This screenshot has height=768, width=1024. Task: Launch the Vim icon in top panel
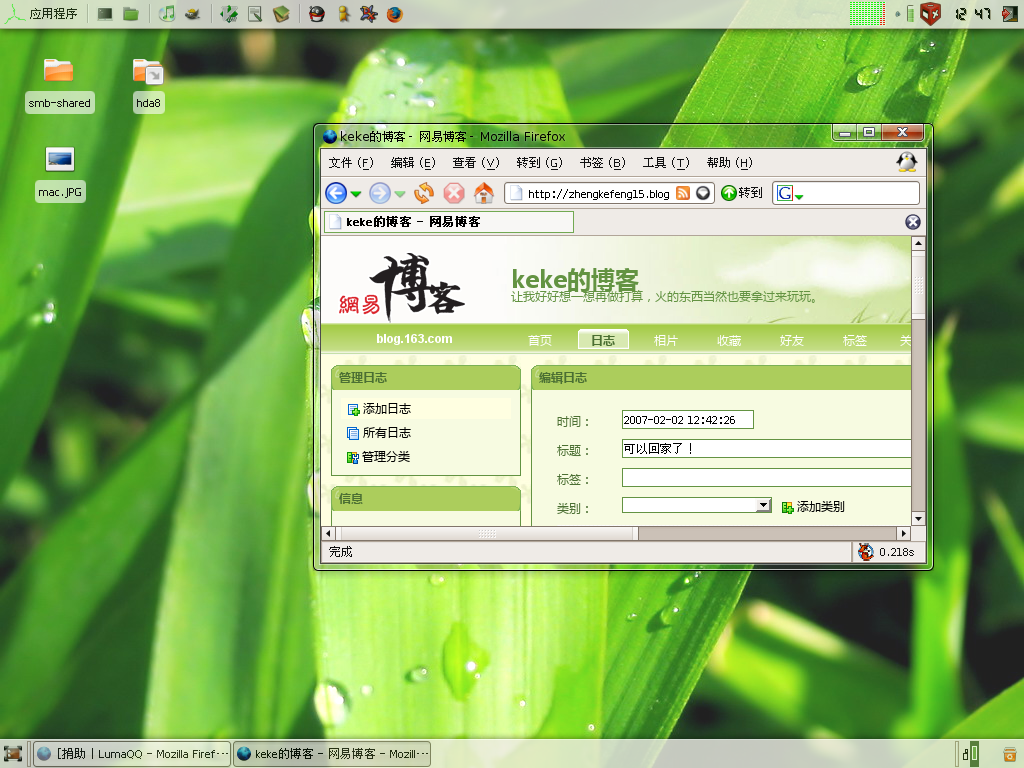coord(229,14)
